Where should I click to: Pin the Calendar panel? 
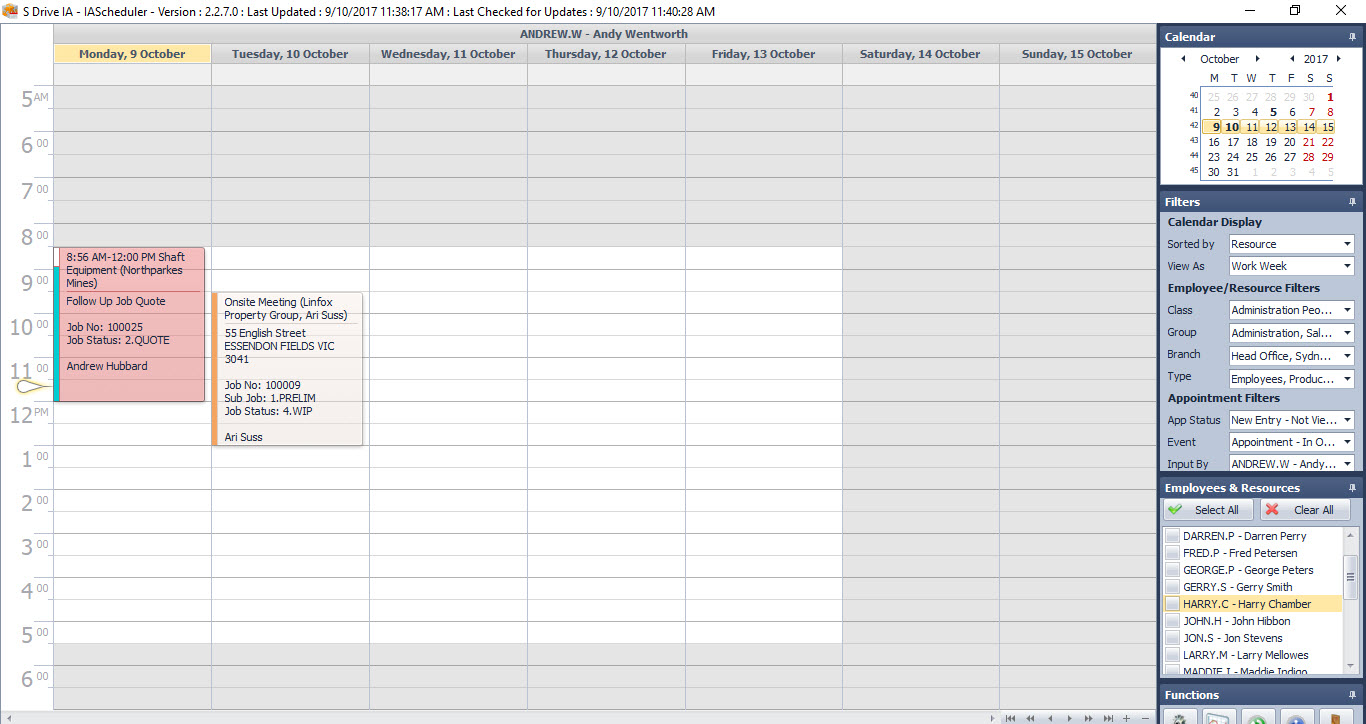pyautogui.click(x=1352, y=37)
